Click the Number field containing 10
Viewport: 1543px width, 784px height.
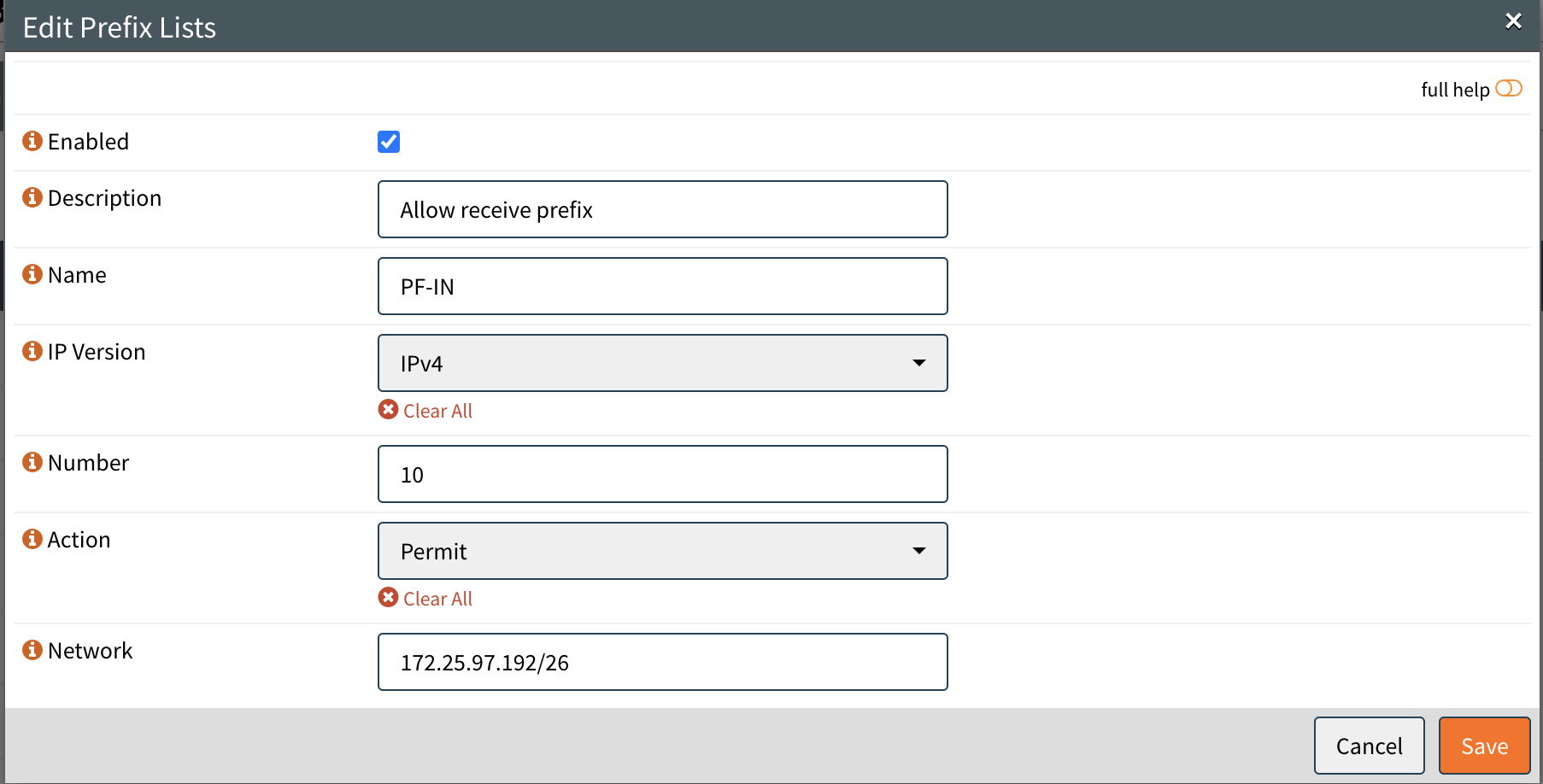663,474
